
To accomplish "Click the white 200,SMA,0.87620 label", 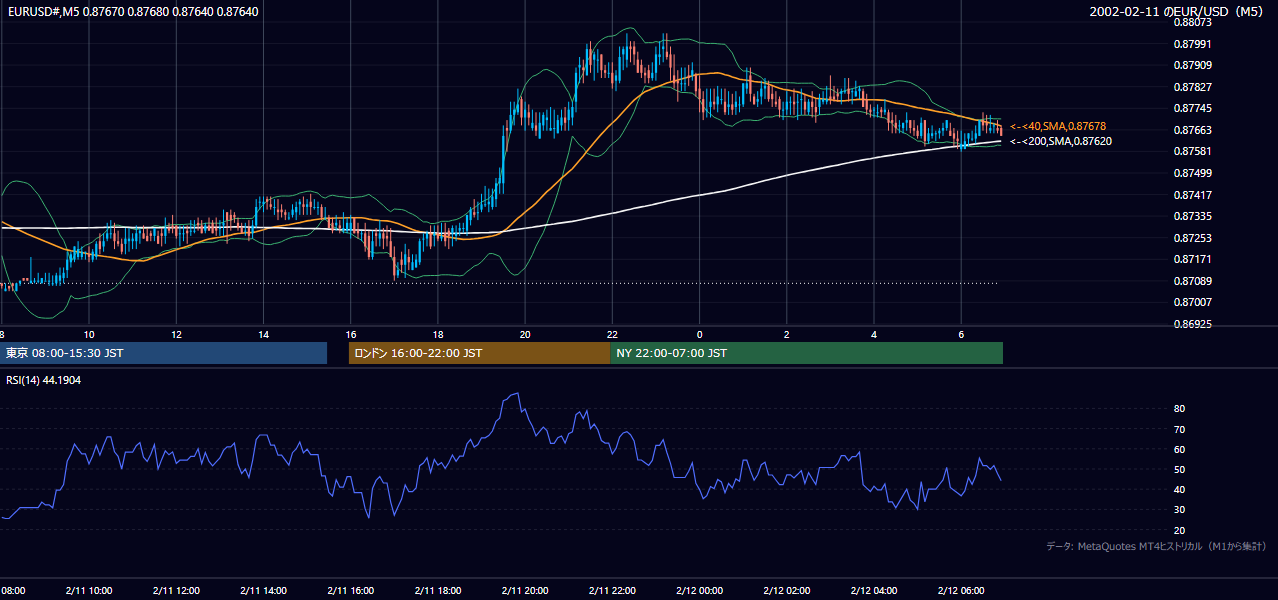I will (1060, 141).
